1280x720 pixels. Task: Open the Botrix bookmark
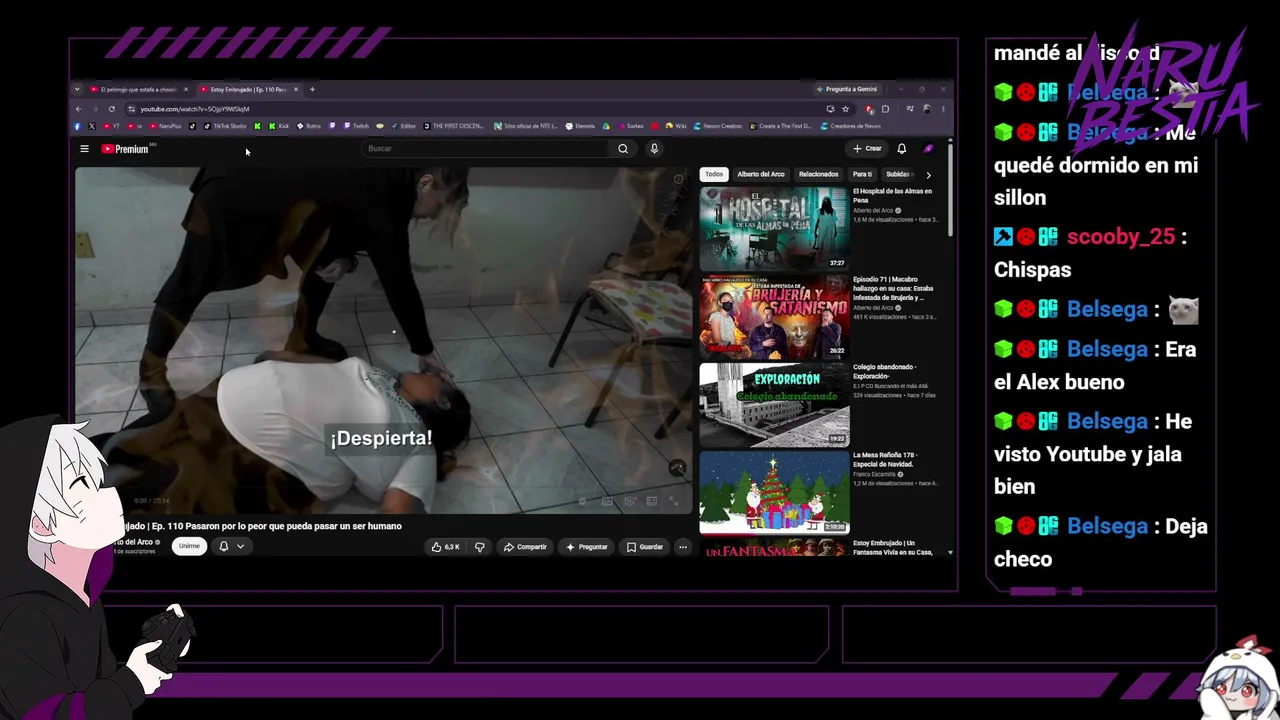pyautogui.click(x=309, y=126)
